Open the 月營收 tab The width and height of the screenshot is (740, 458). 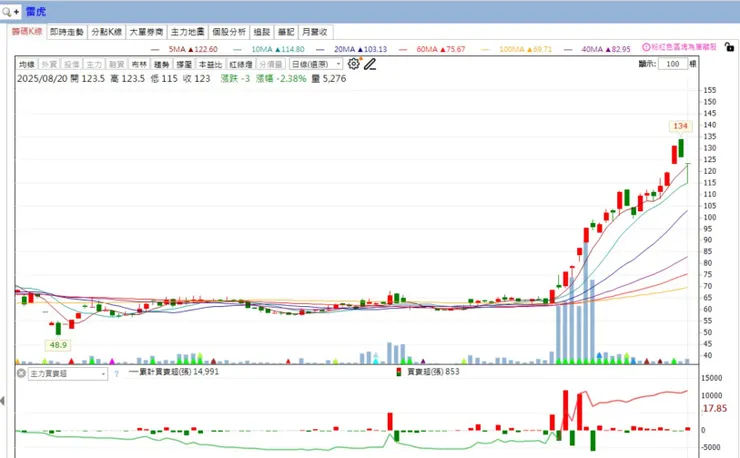click(315, 32)
